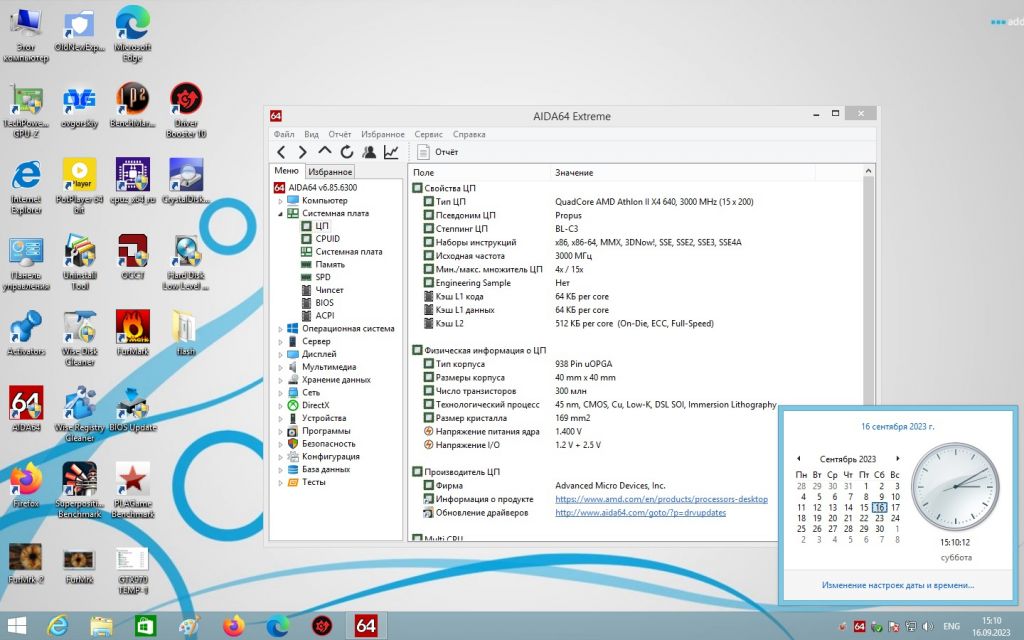Viewport: 1024px width, 640px height.
Task: Click Firefox icon in the taskbar
Action: 233,626
